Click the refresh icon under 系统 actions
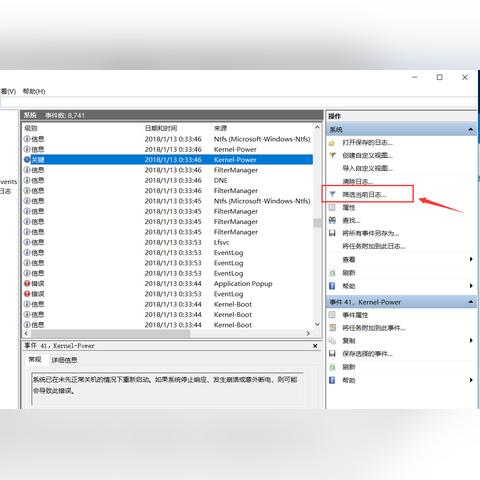 (x=332, y=273)
